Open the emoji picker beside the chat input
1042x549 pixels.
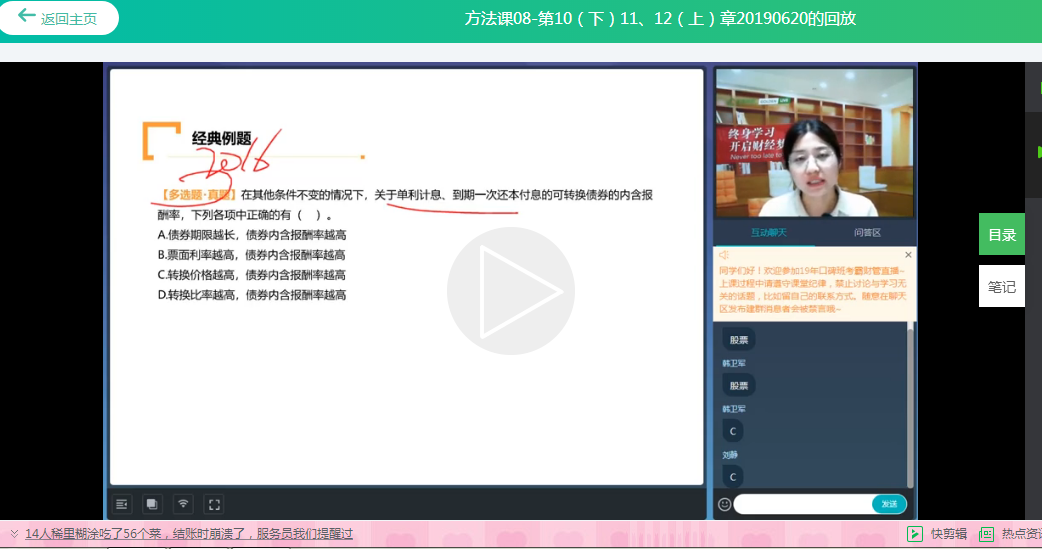(724, 504)
